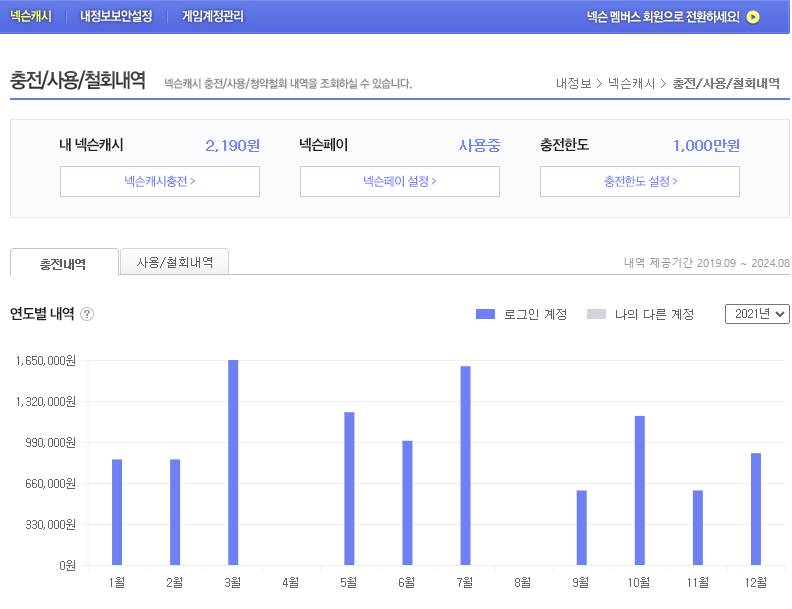Click the yellow arrow icon beside 넥슨 멤버스
Image resolution: width=792 pixels, height=609 pixels.
click(x=753, y=17)
